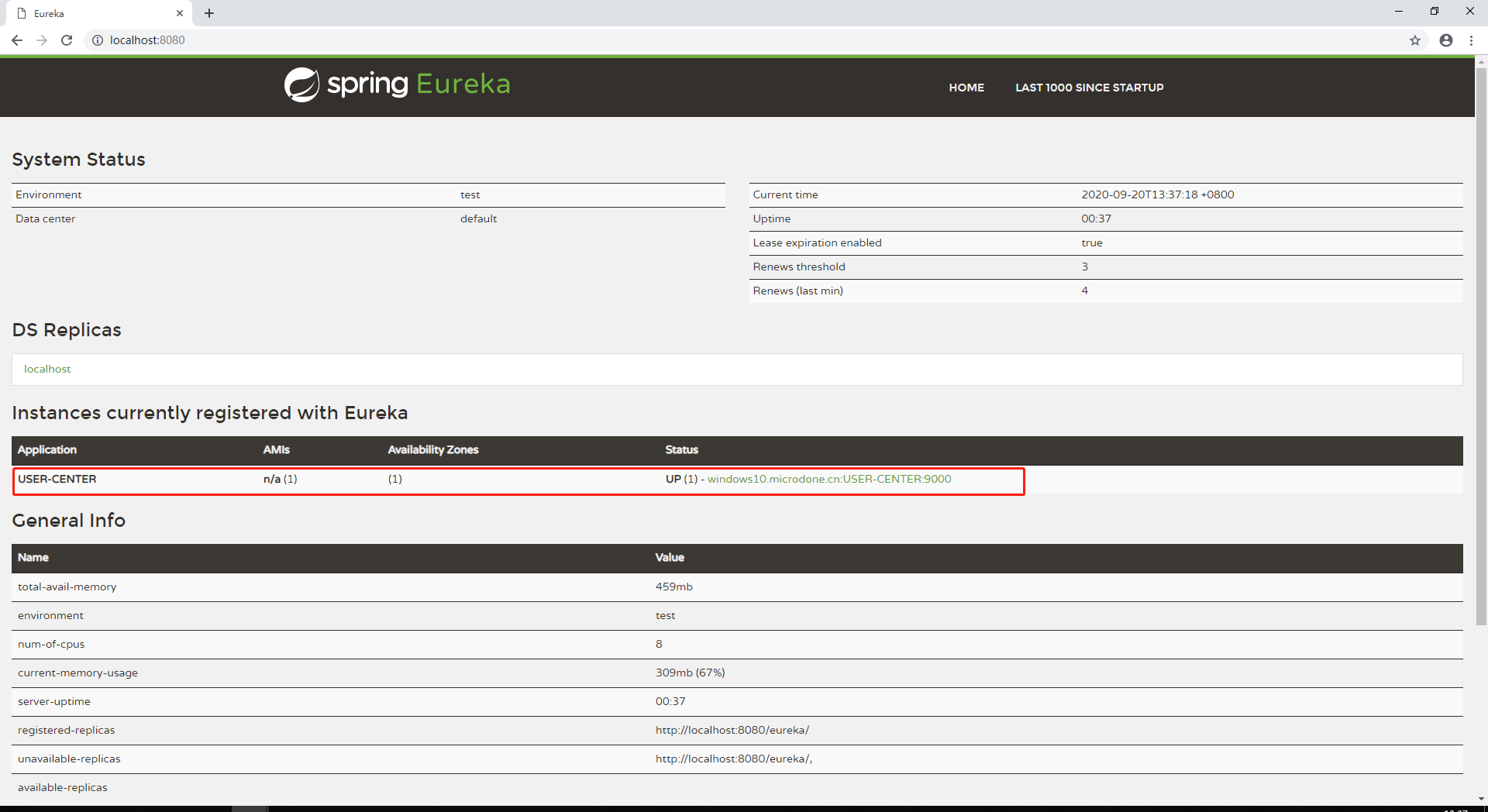The width and height of the screenshot is (1488, 812).
Task: Select the Eureka browser tab
Action: tap(101, 13)
